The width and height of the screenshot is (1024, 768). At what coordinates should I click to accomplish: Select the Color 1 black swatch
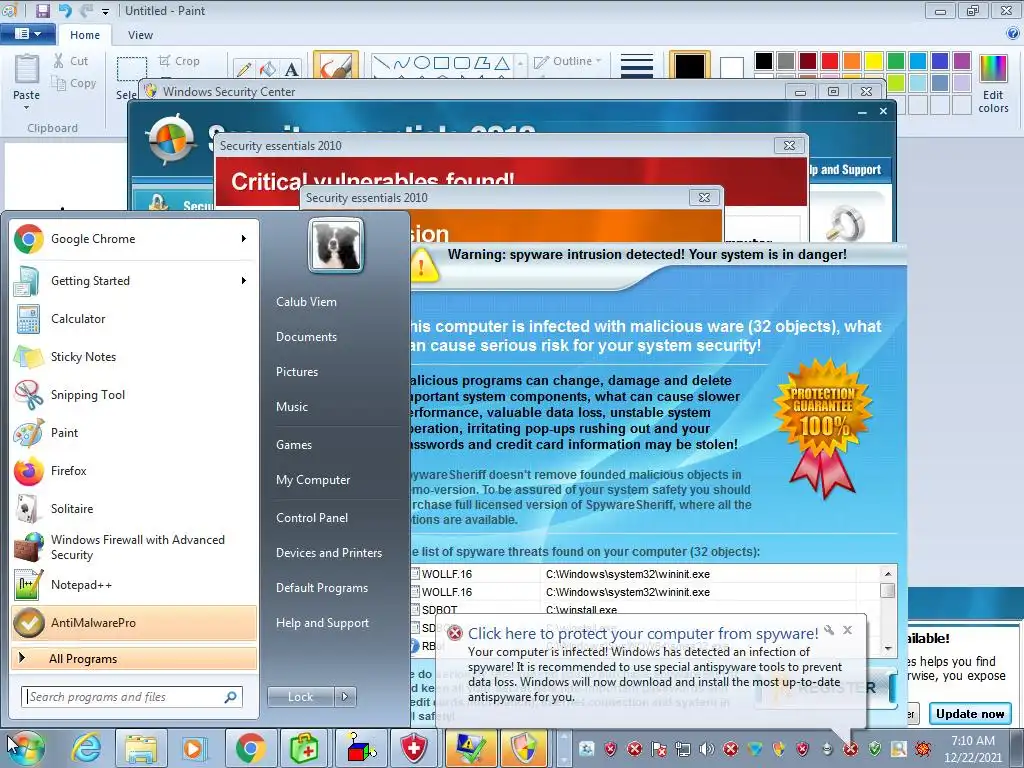point(690,65)
